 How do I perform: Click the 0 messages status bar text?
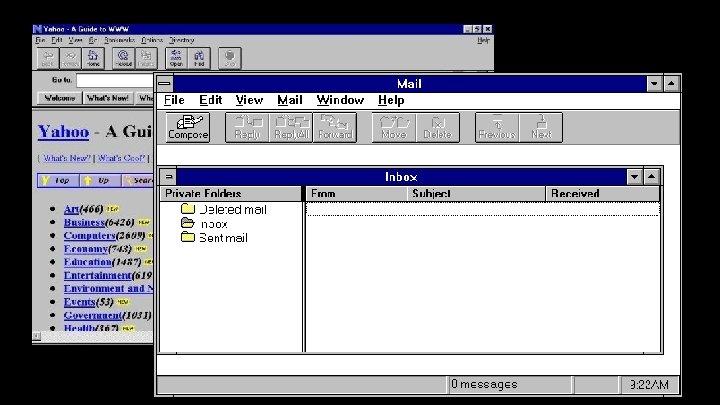pyautogui.click(x=484, y=384)
